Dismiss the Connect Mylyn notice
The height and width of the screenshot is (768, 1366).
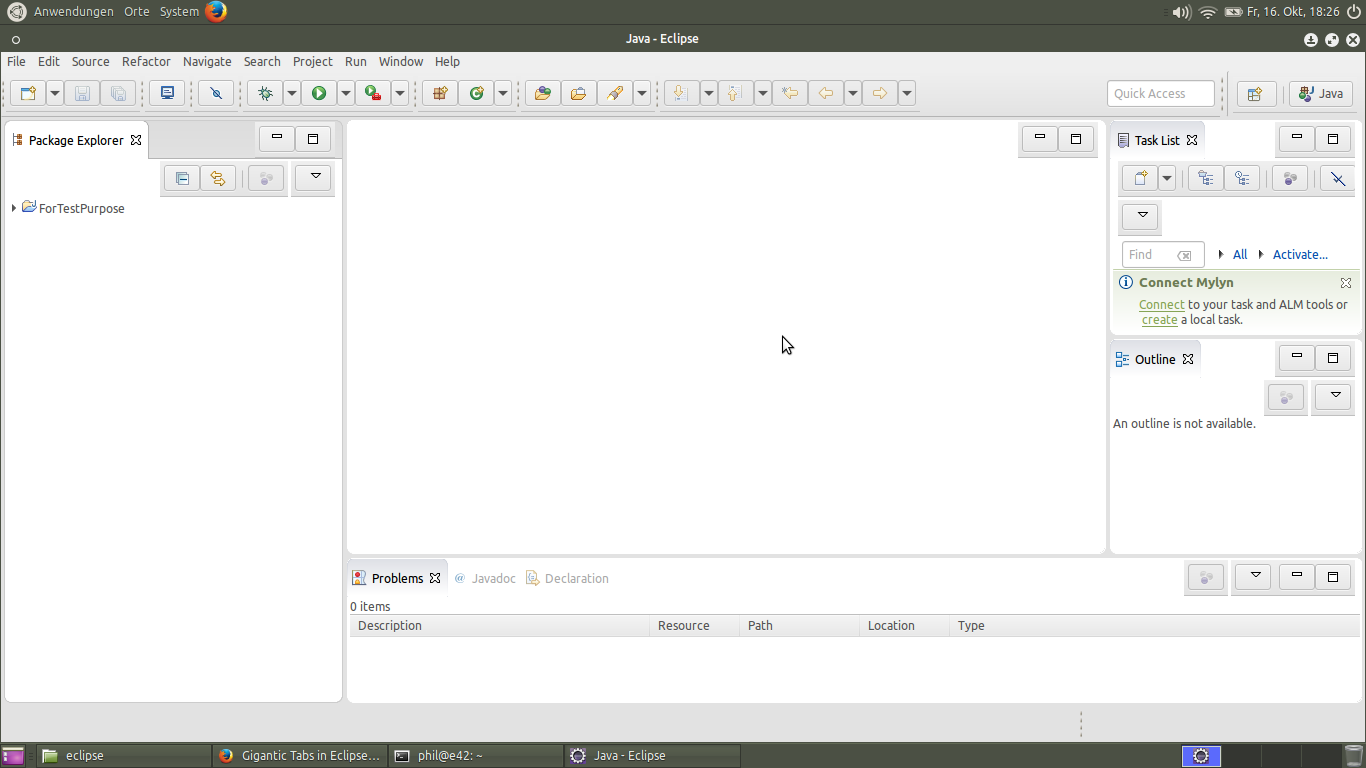click(x=1346, y=283)
